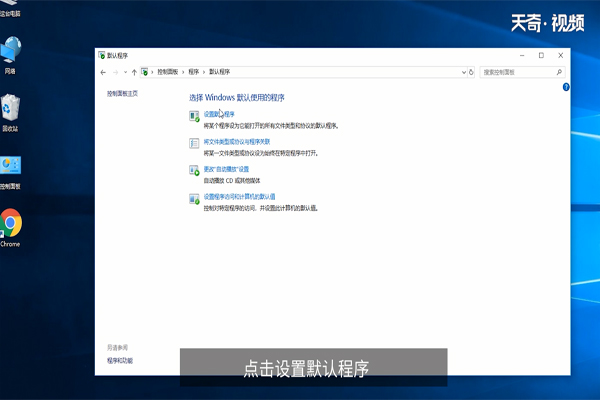
Task: Close the 默认程序 window
Action: [561, 56]
